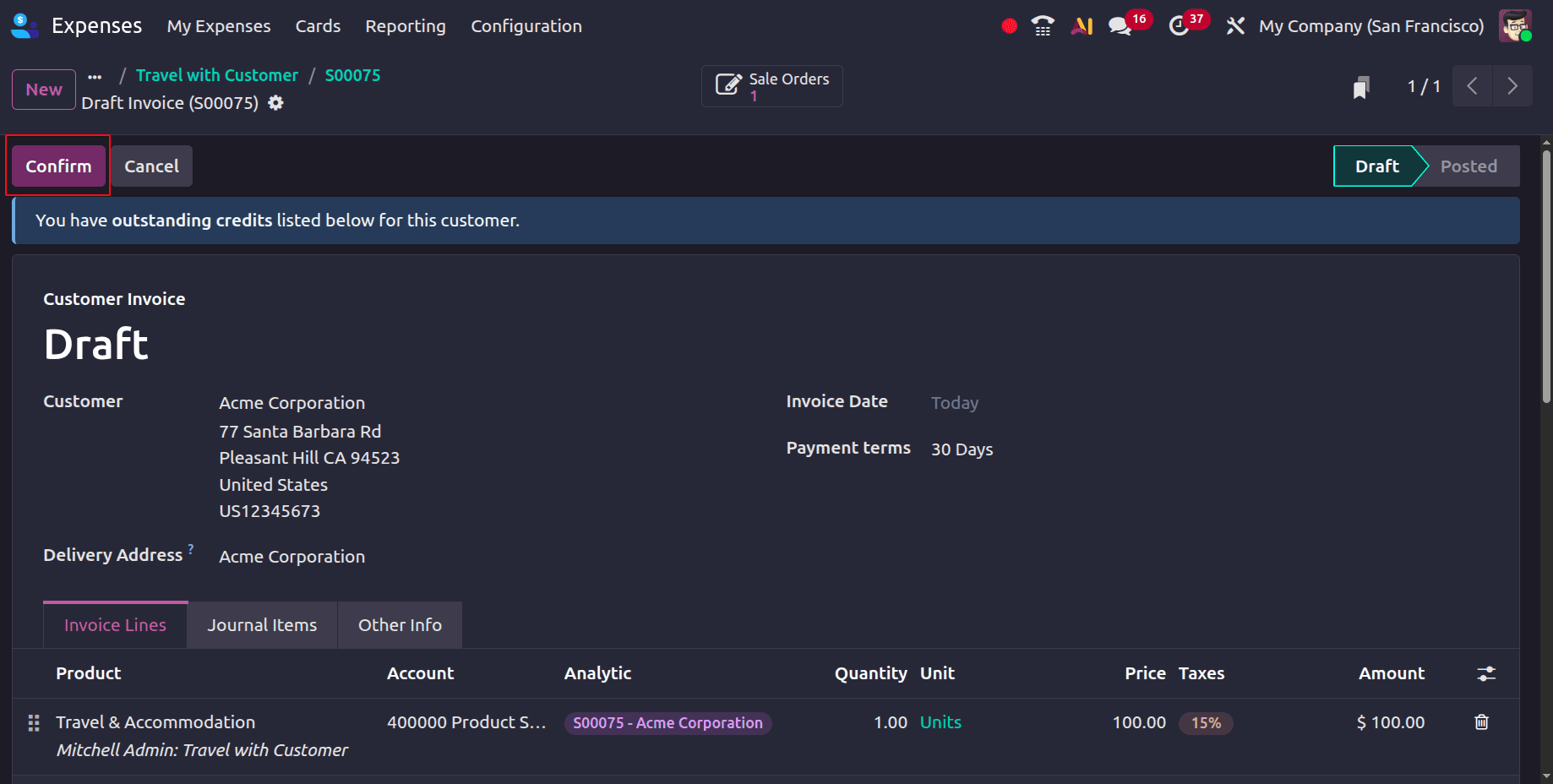
Task: Open the Cards menu
Action: [x=318, y=26]
